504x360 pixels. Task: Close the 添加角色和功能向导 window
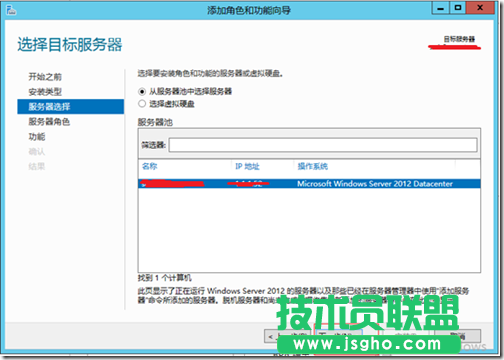[480, 8]
